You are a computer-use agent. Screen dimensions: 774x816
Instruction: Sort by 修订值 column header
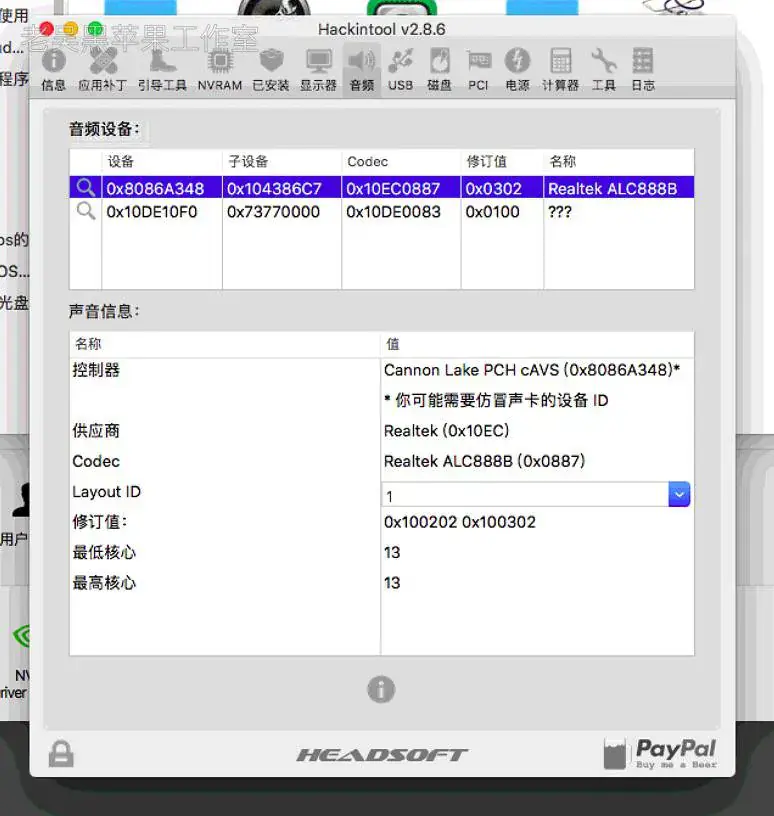click(x=502, y=162)
